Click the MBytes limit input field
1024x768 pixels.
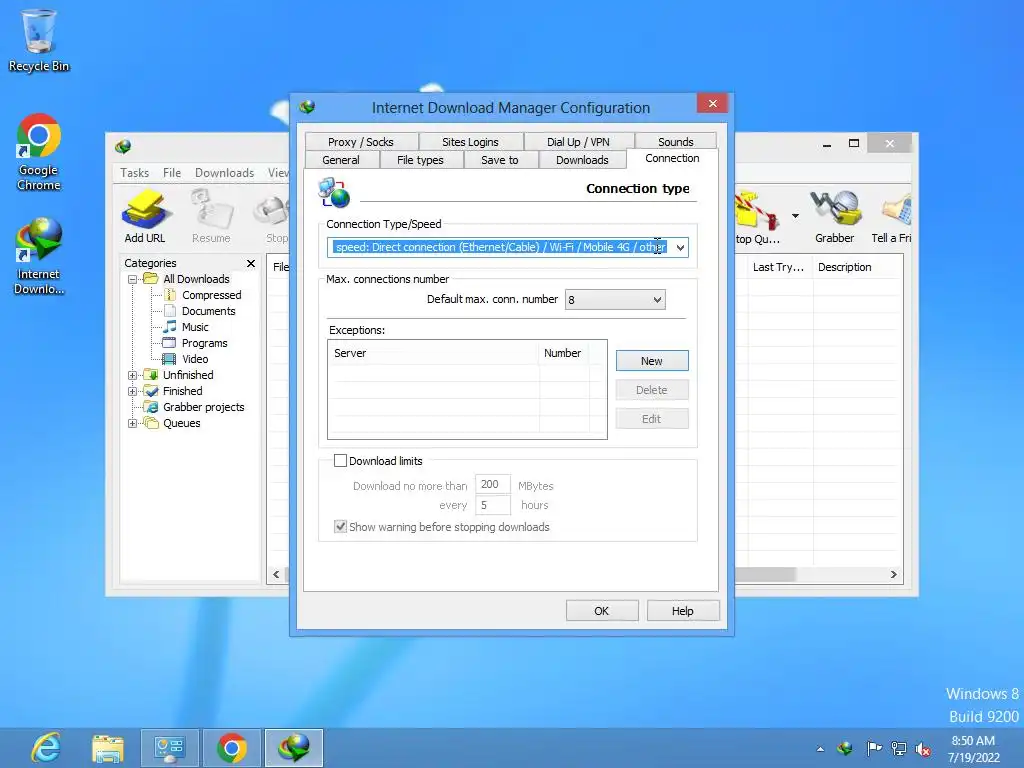(x=492, y=485)
